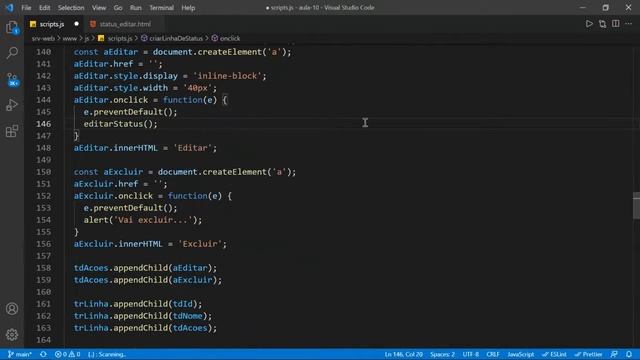This screenshot has width=640, height=360.
Task: Click the vertical scrollbar thumb
Action: [636, 206]
